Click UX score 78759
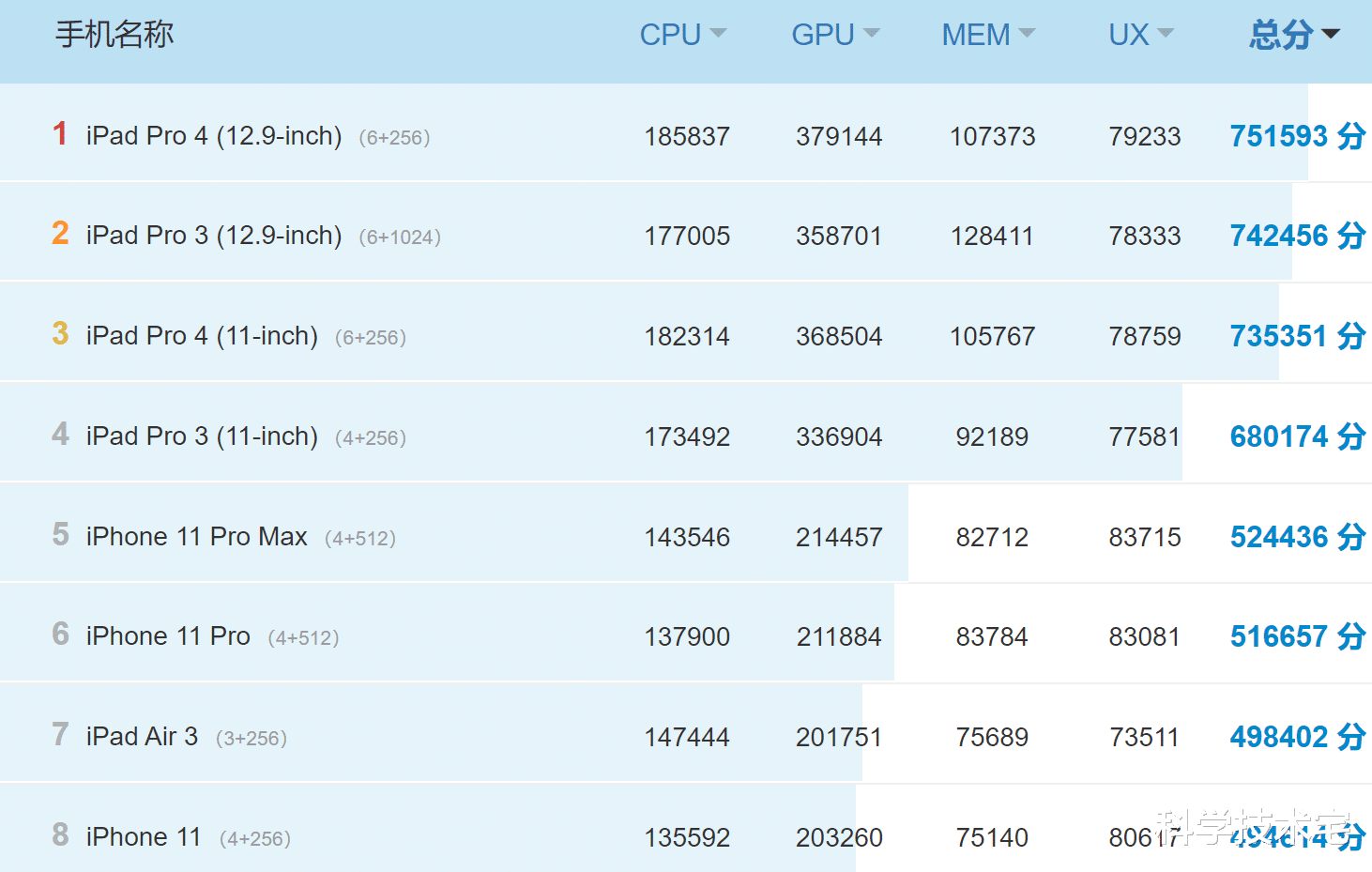1372x872 pixels. pos(1145,337)
